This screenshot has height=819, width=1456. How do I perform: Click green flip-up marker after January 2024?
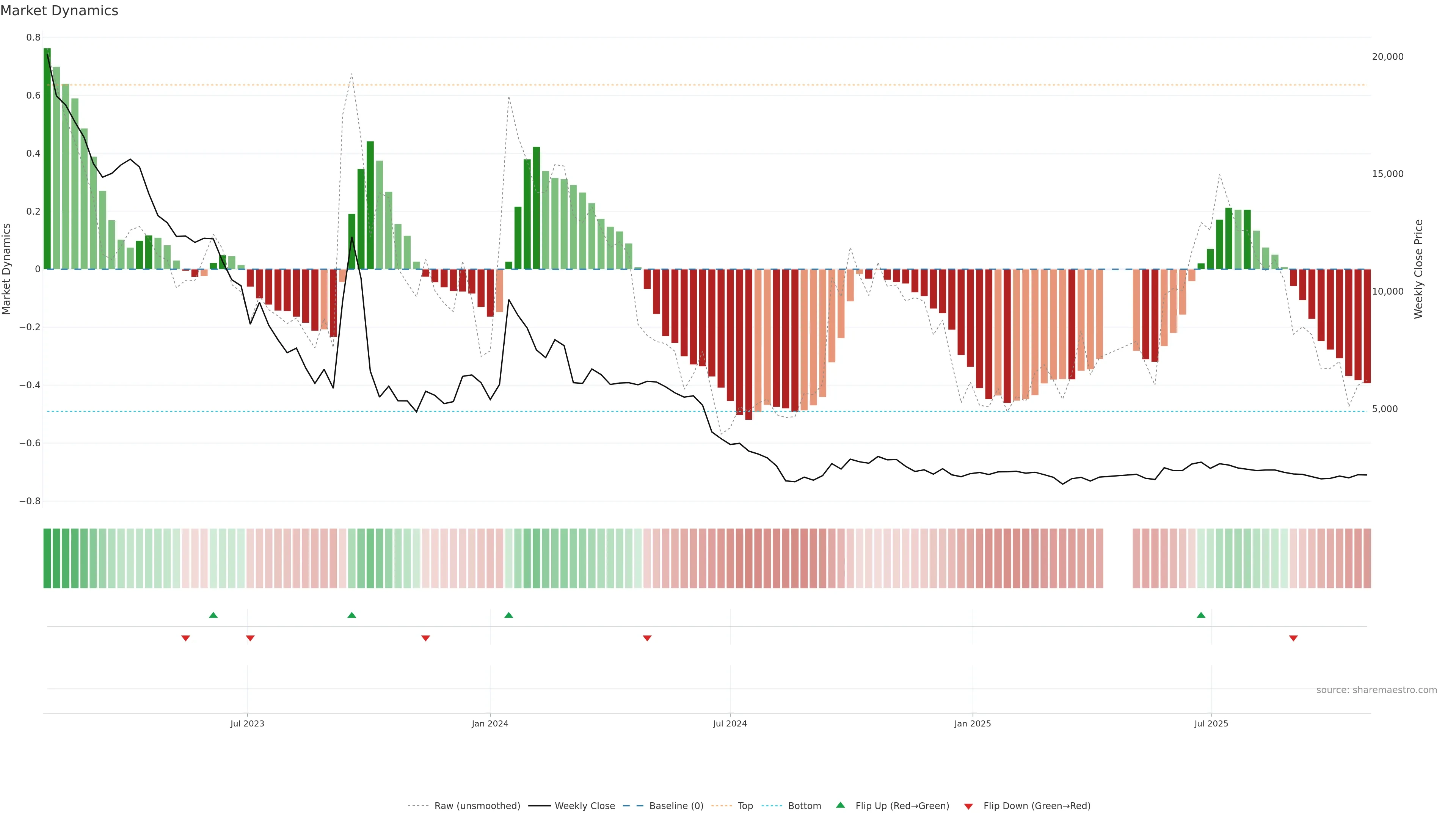(509, 615)
